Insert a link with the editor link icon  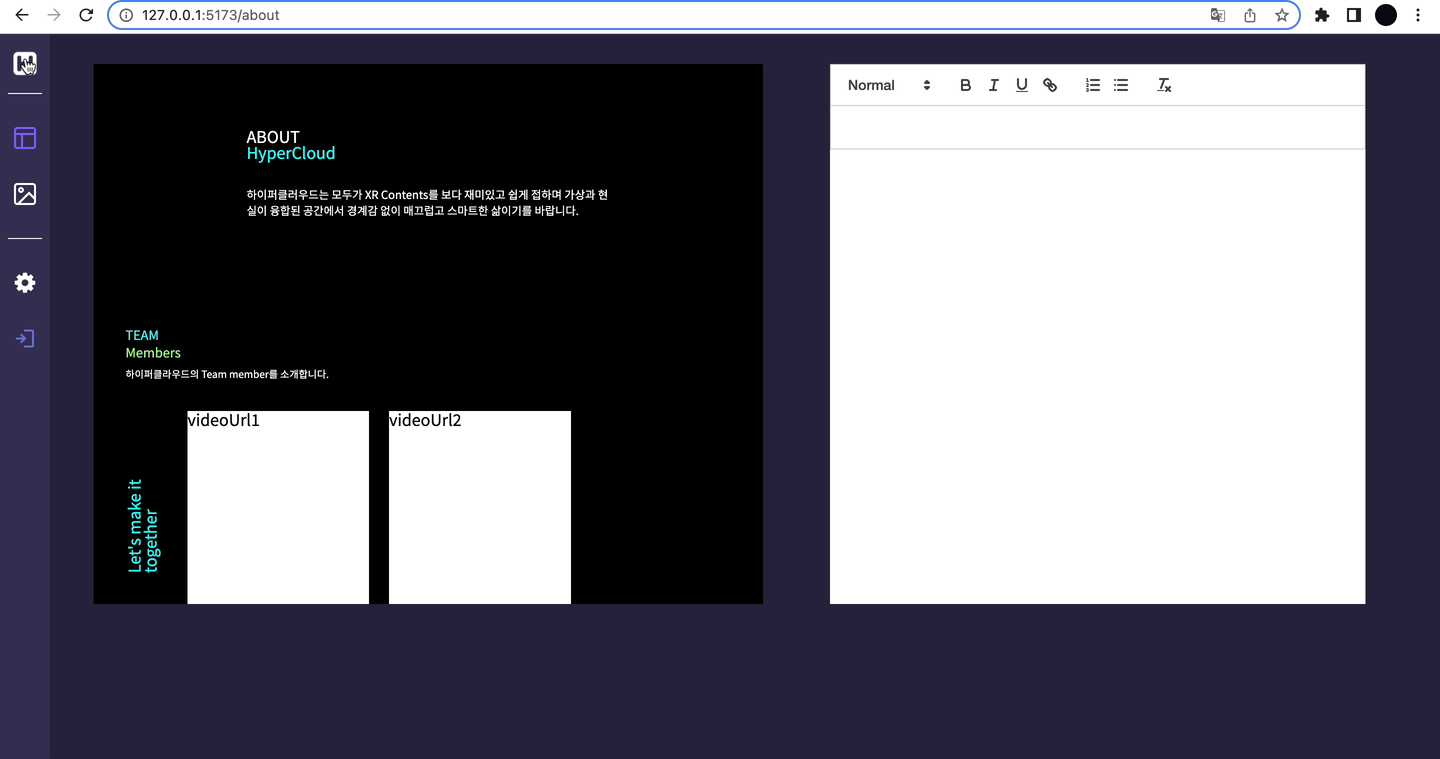1050,85
